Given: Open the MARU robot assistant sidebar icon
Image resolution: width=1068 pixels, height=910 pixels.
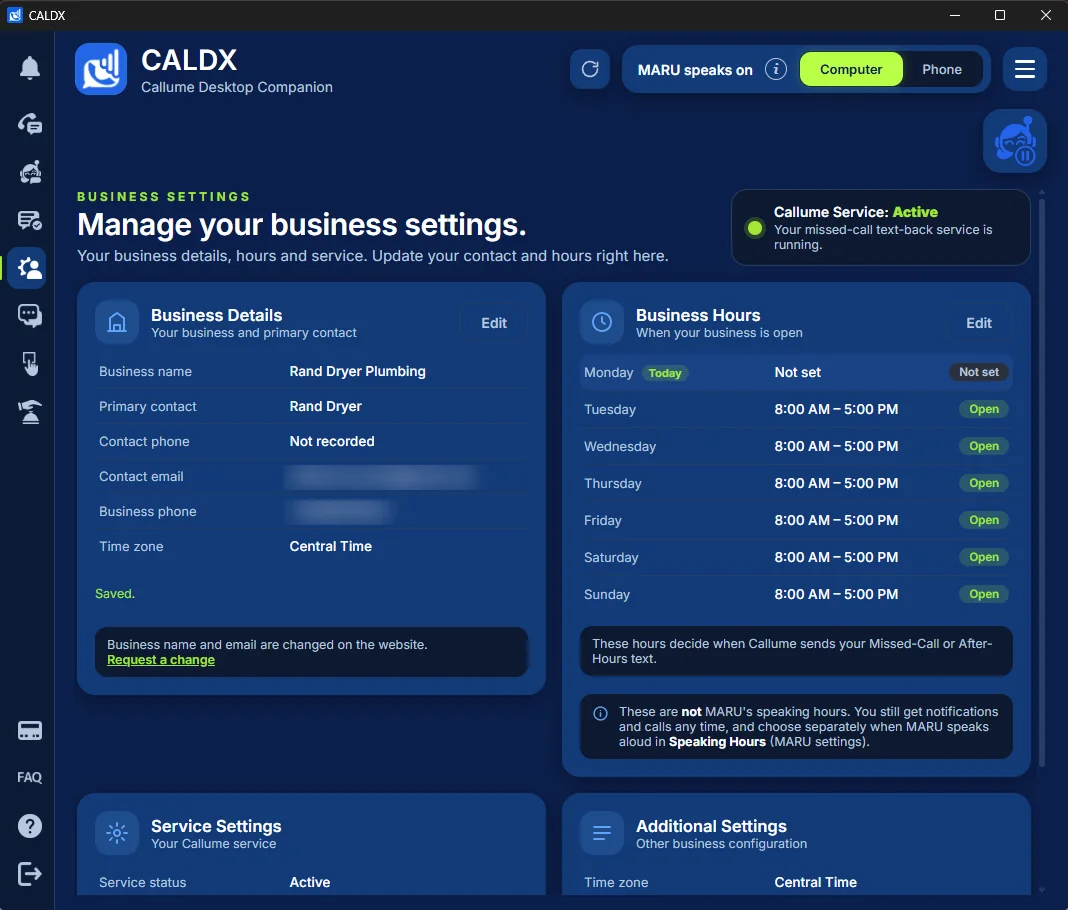Looking at the screenshot, I should click(29, 172).
